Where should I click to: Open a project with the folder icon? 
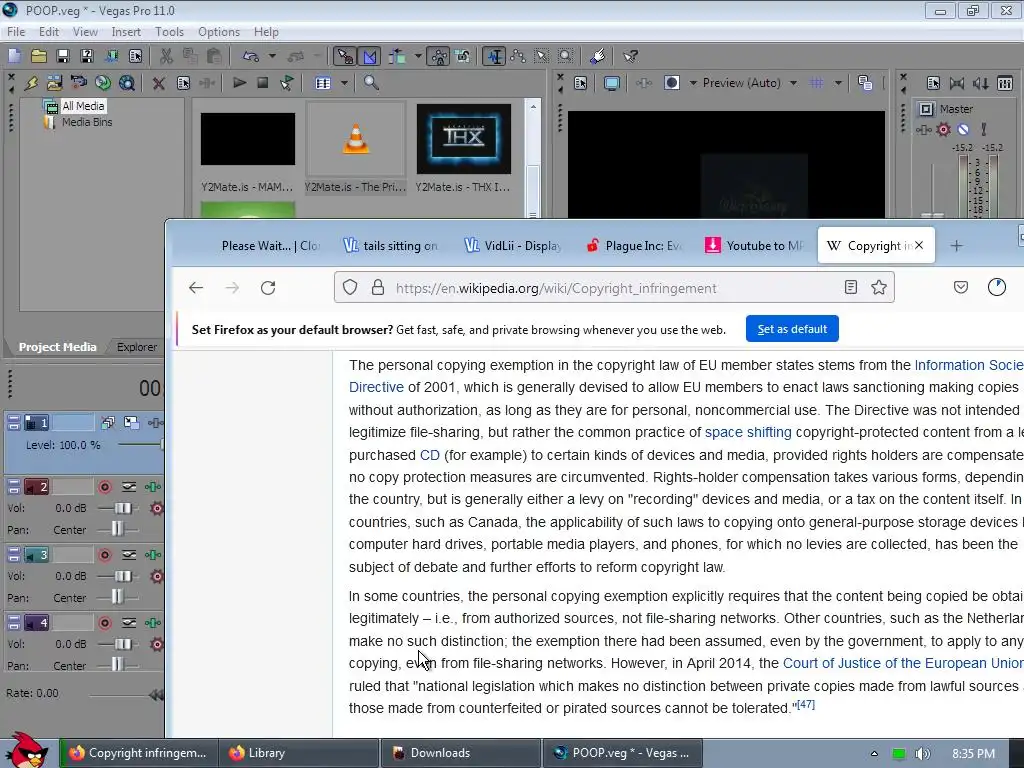39,56
